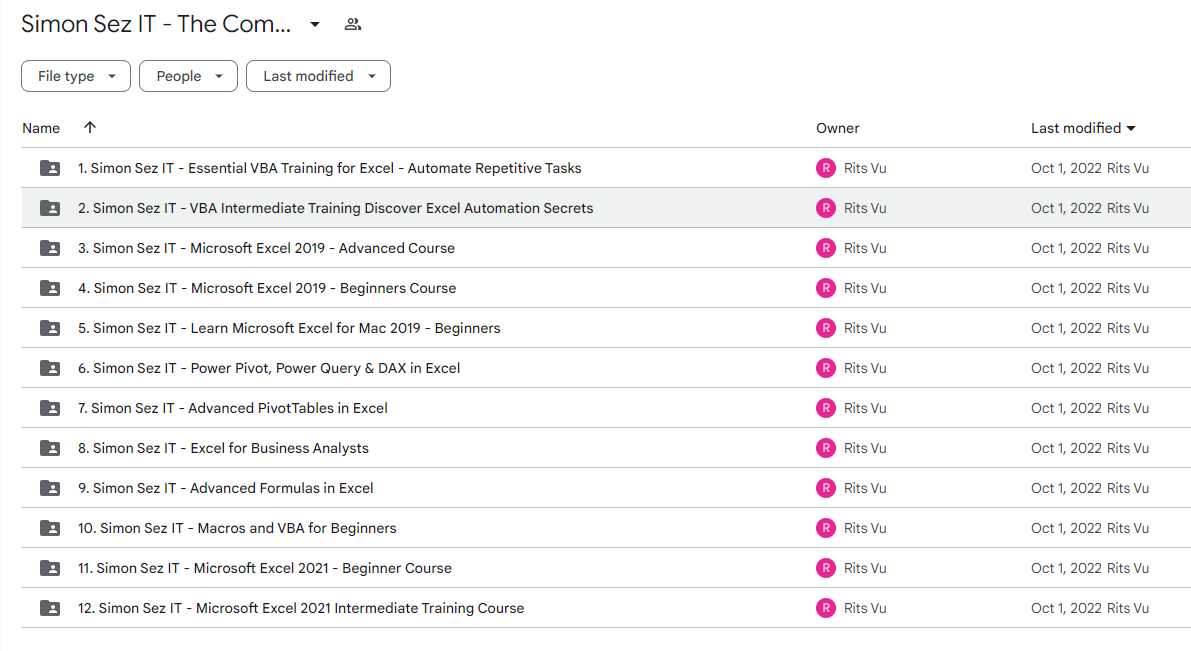
Task: Click the Owner column header
Action: pos(838,128)
